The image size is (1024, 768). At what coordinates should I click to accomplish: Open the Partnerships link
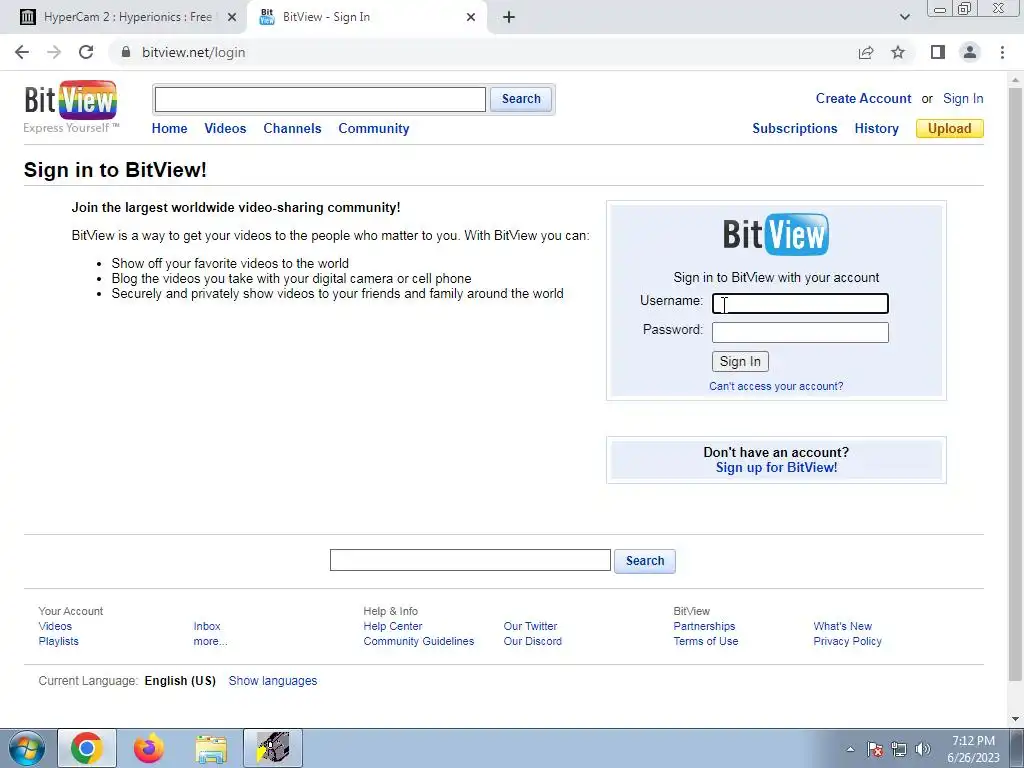click(x=704, y=626)
